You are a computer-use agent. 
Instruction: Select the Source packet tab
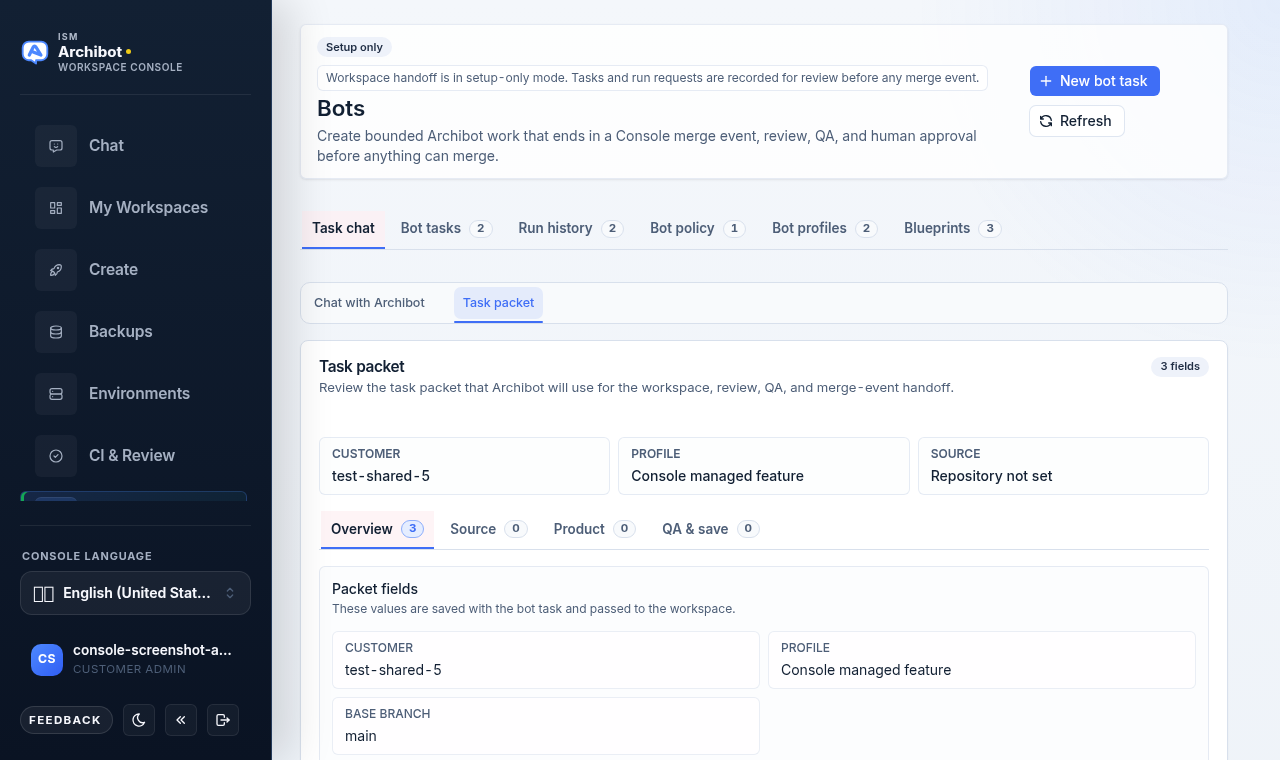pos(488,529)
